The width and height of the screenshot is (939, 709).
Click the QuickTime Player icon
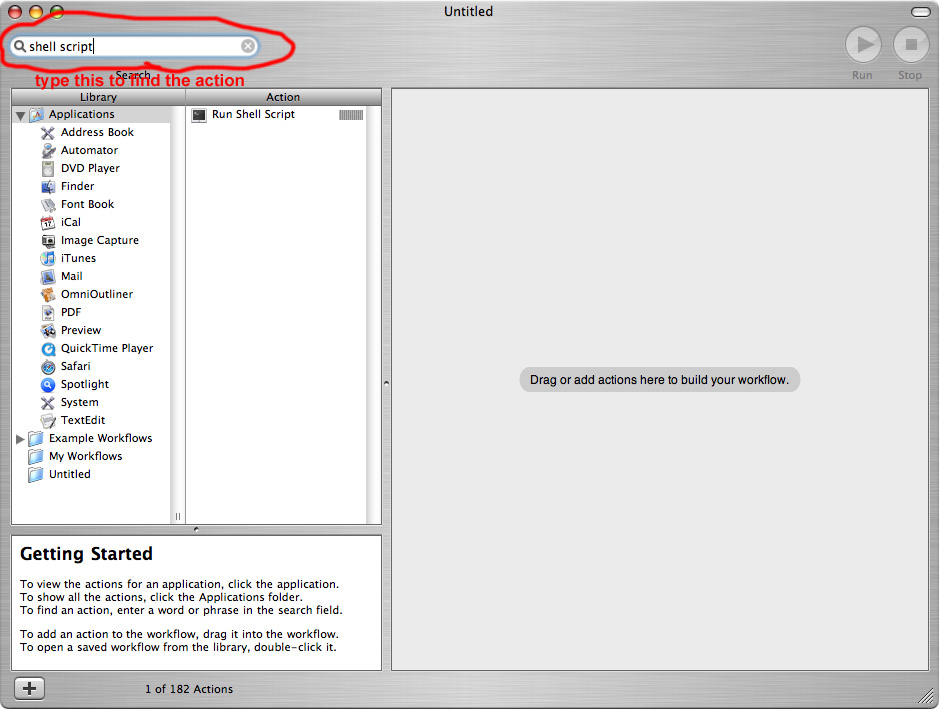pos(48,349)
